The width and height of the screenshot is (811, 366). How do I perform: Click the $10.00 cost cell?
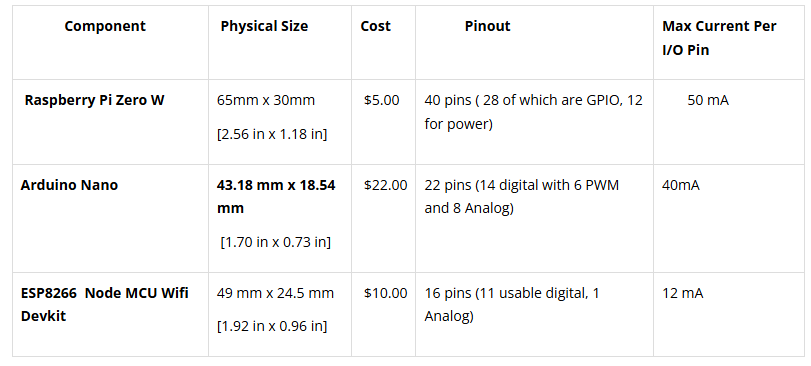pos(385,293)
